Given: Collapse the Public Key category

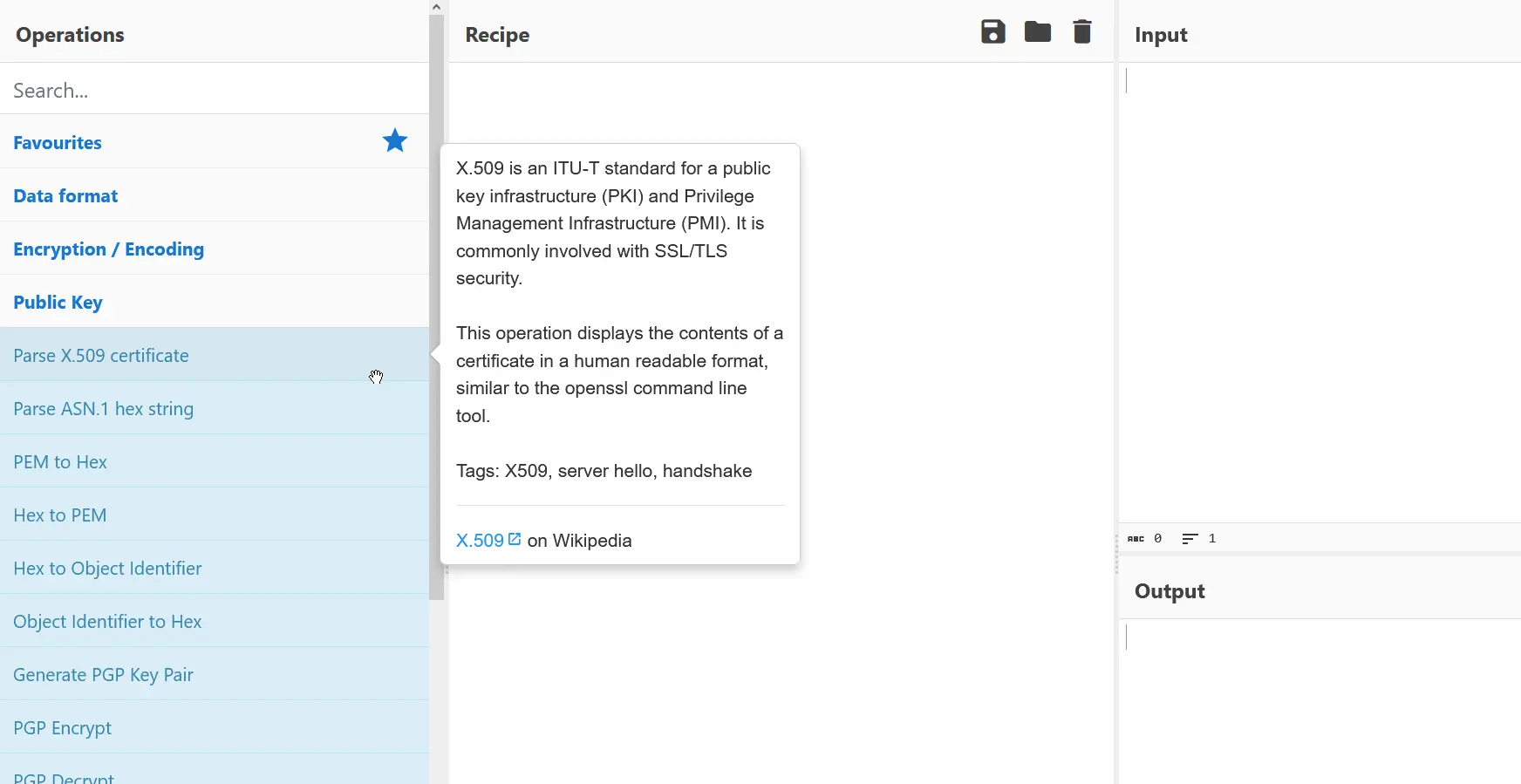Looking at the screenshot, I should (x=58, y=303).
